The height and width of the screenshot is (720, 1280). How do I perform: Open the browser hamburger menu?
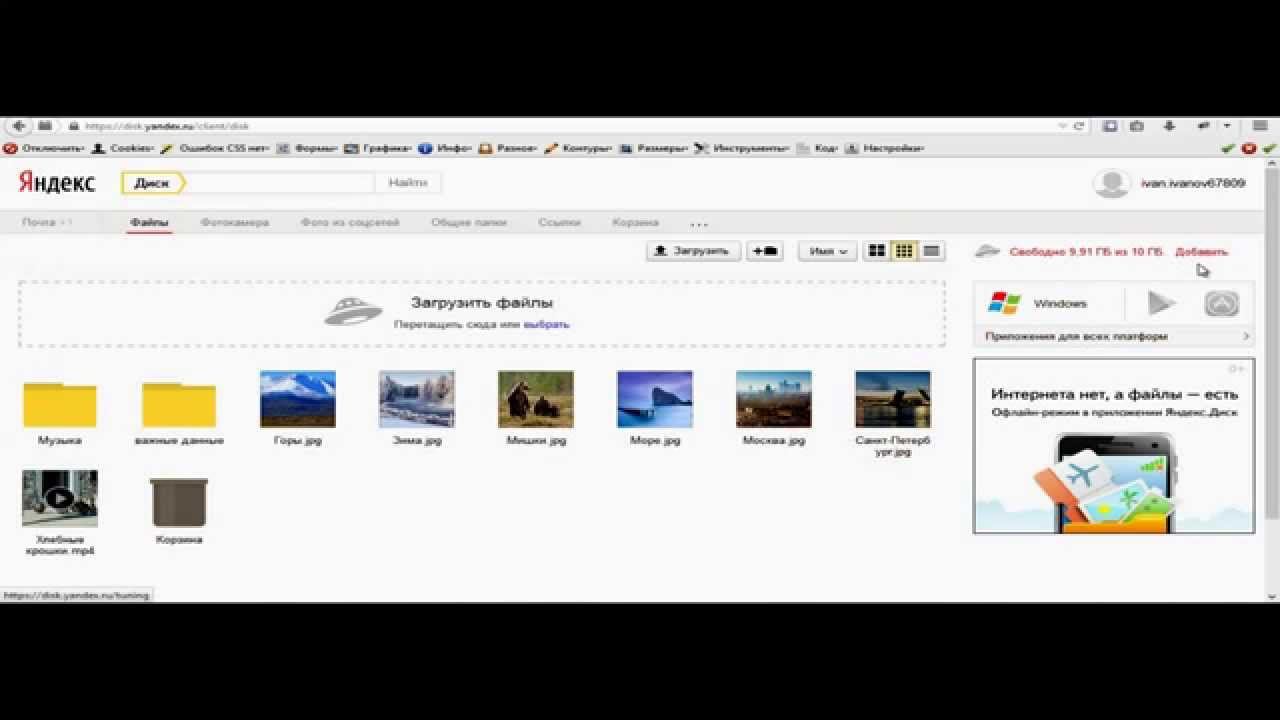coord(1260,126)
